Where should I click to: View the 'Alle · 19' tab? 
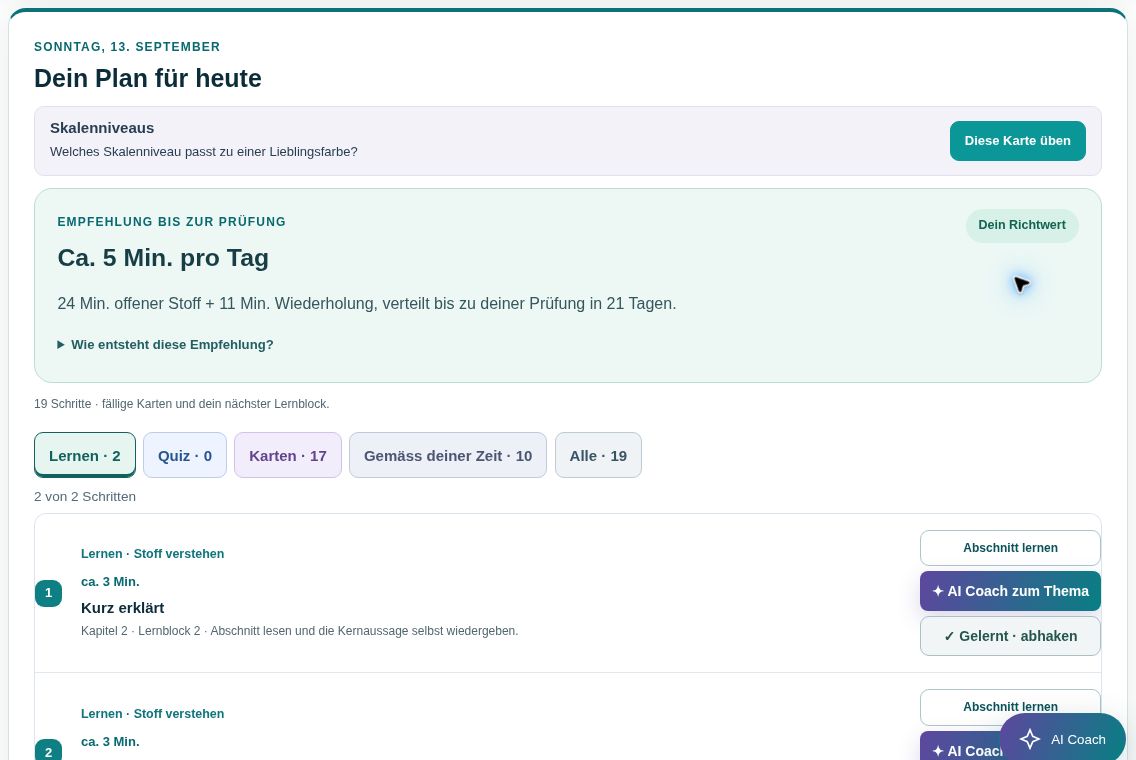[598, 455]
